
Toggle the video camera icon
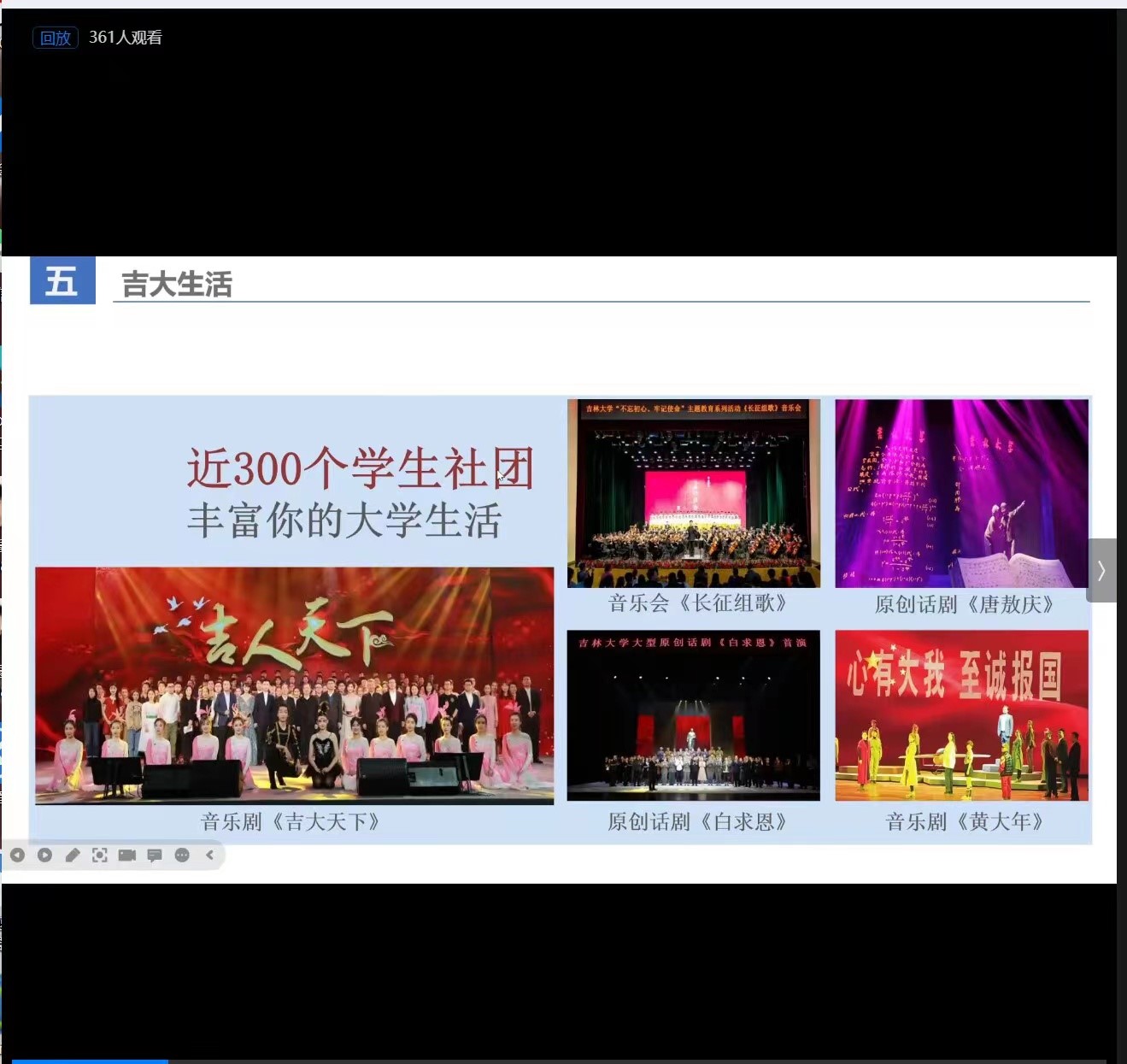coord(127,855)
